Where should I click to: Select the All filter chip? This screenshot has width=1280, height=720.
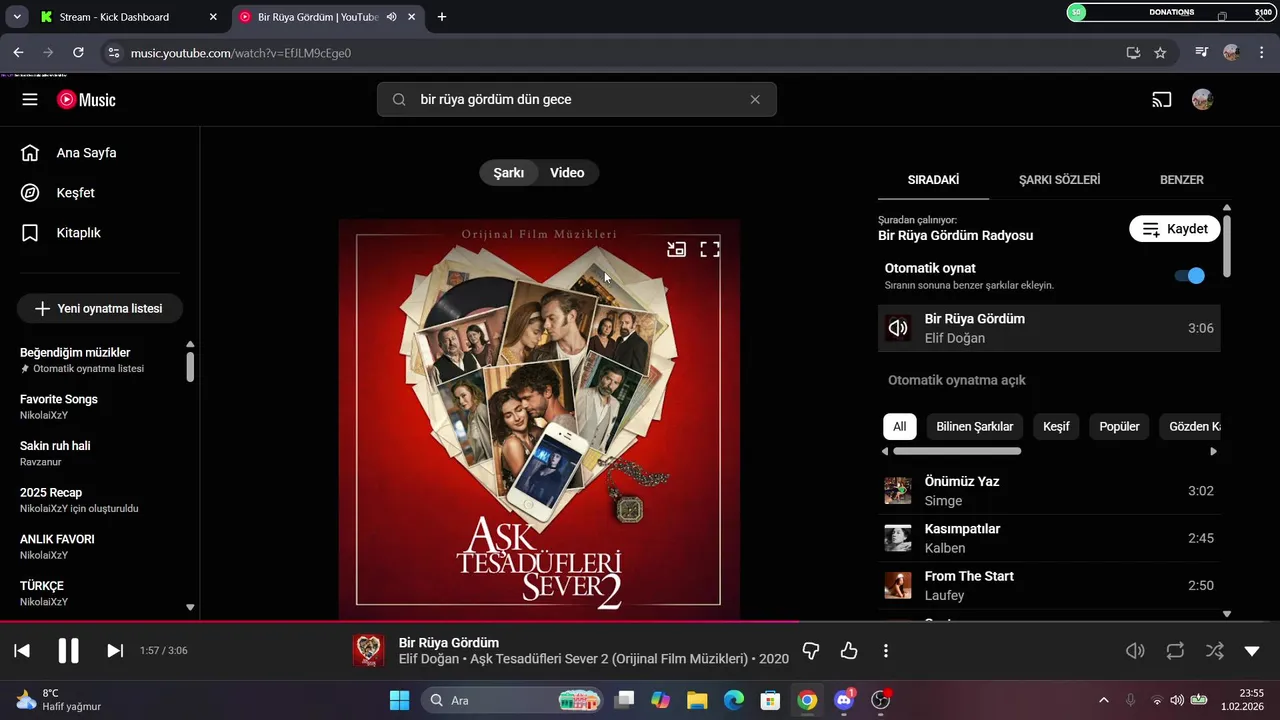coord(899,427)
